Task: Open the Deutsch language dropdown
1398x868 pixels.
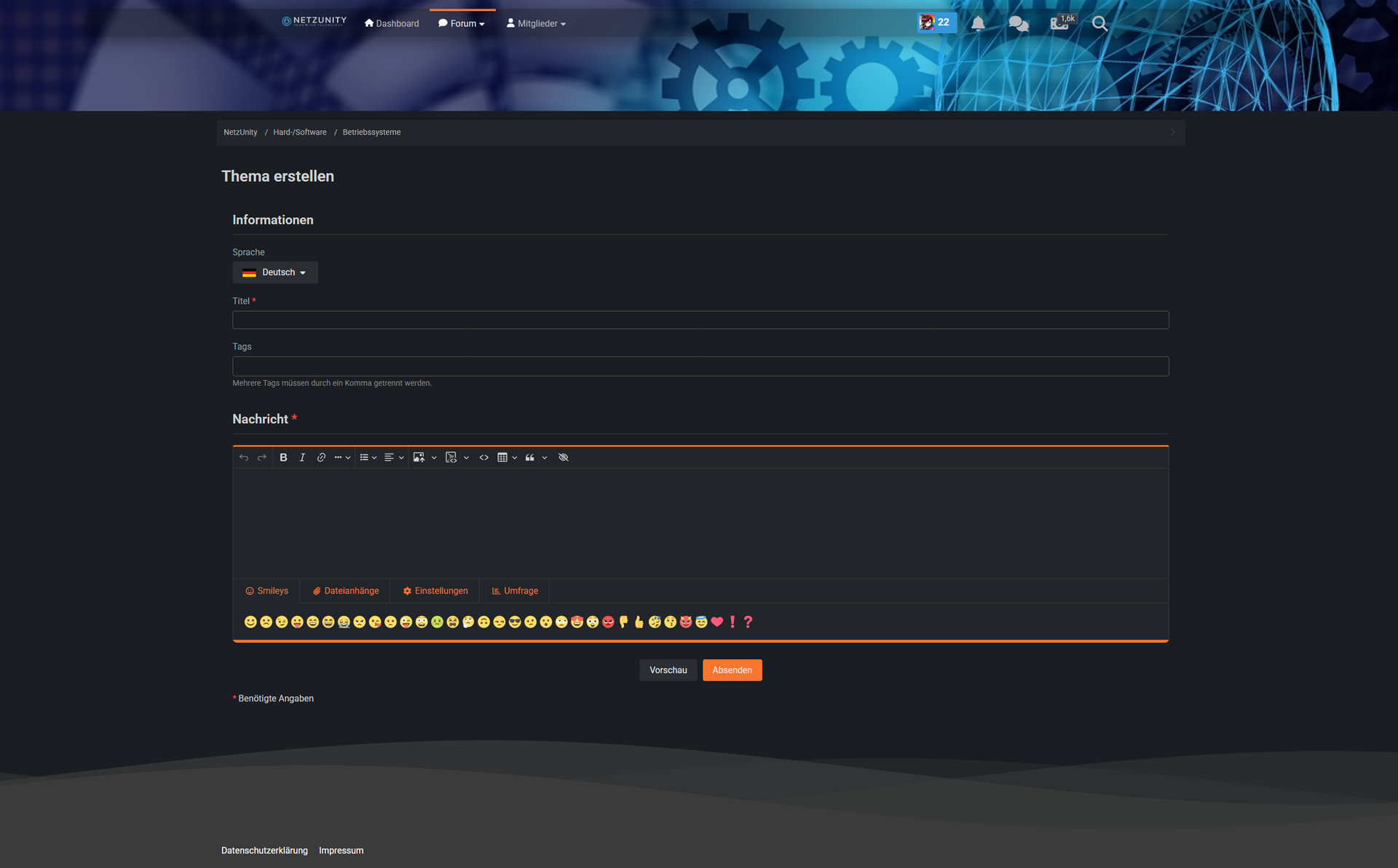Action: [275, 272]
